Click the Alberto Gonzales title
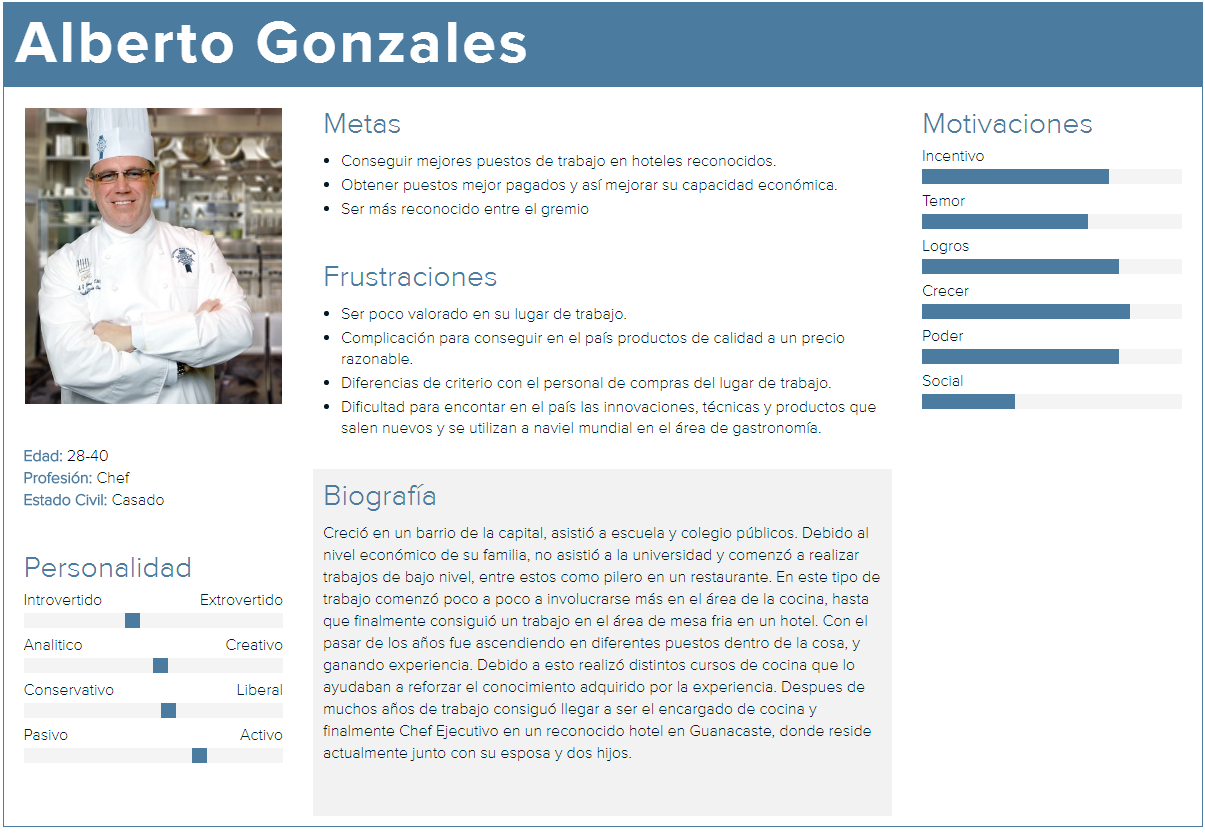1205x833 pixels. point(271,44)
